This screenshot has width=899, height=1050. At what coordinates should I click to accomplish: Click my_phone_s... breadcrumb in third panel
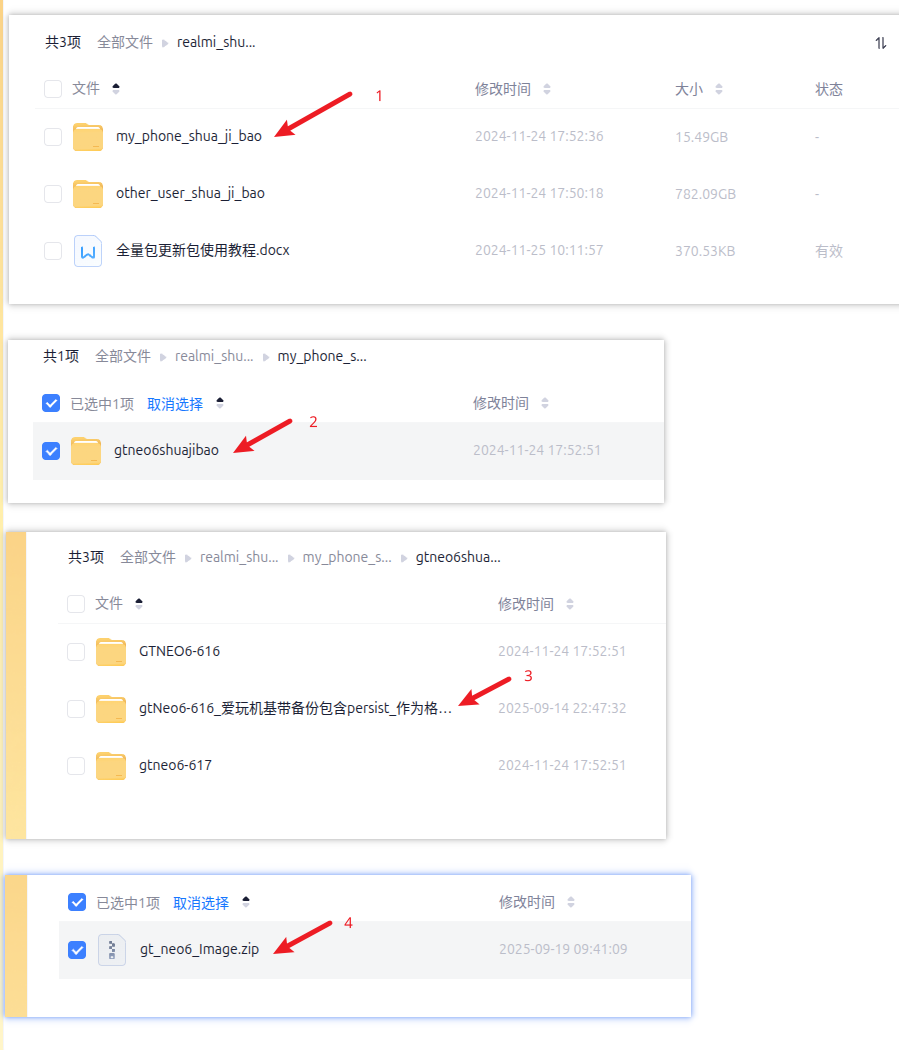pos(347,557)
